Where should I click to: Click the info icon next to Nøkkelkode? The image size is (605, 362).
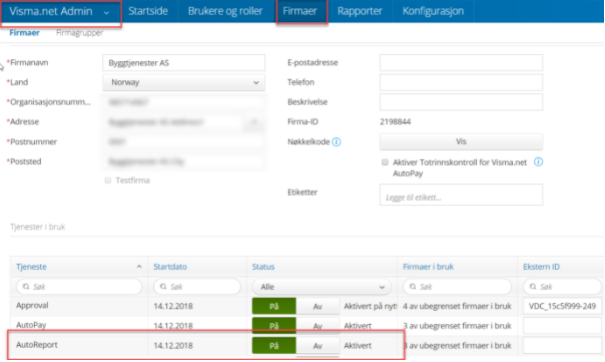[x=336, y=142]
